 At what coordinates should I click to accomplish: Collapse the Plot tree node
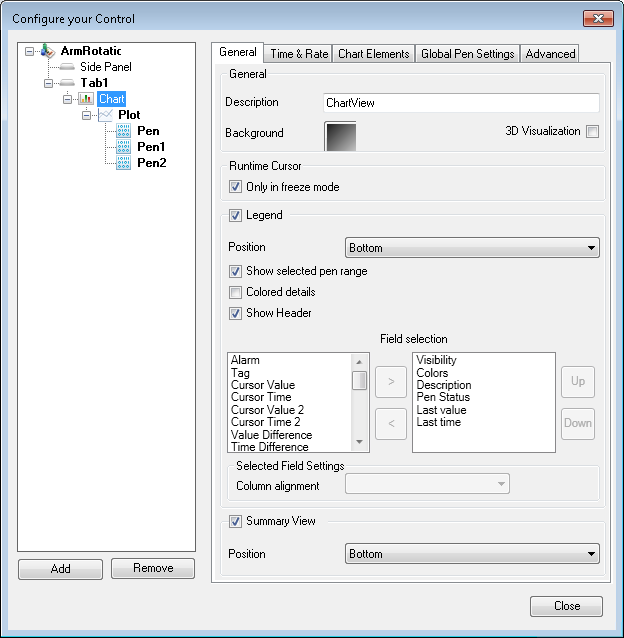click(87, 115)
